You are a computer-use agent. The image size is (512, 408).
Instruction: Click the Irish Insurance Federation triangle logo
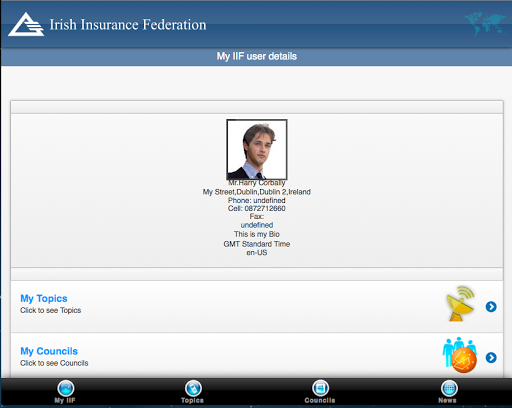coord(26,24)
